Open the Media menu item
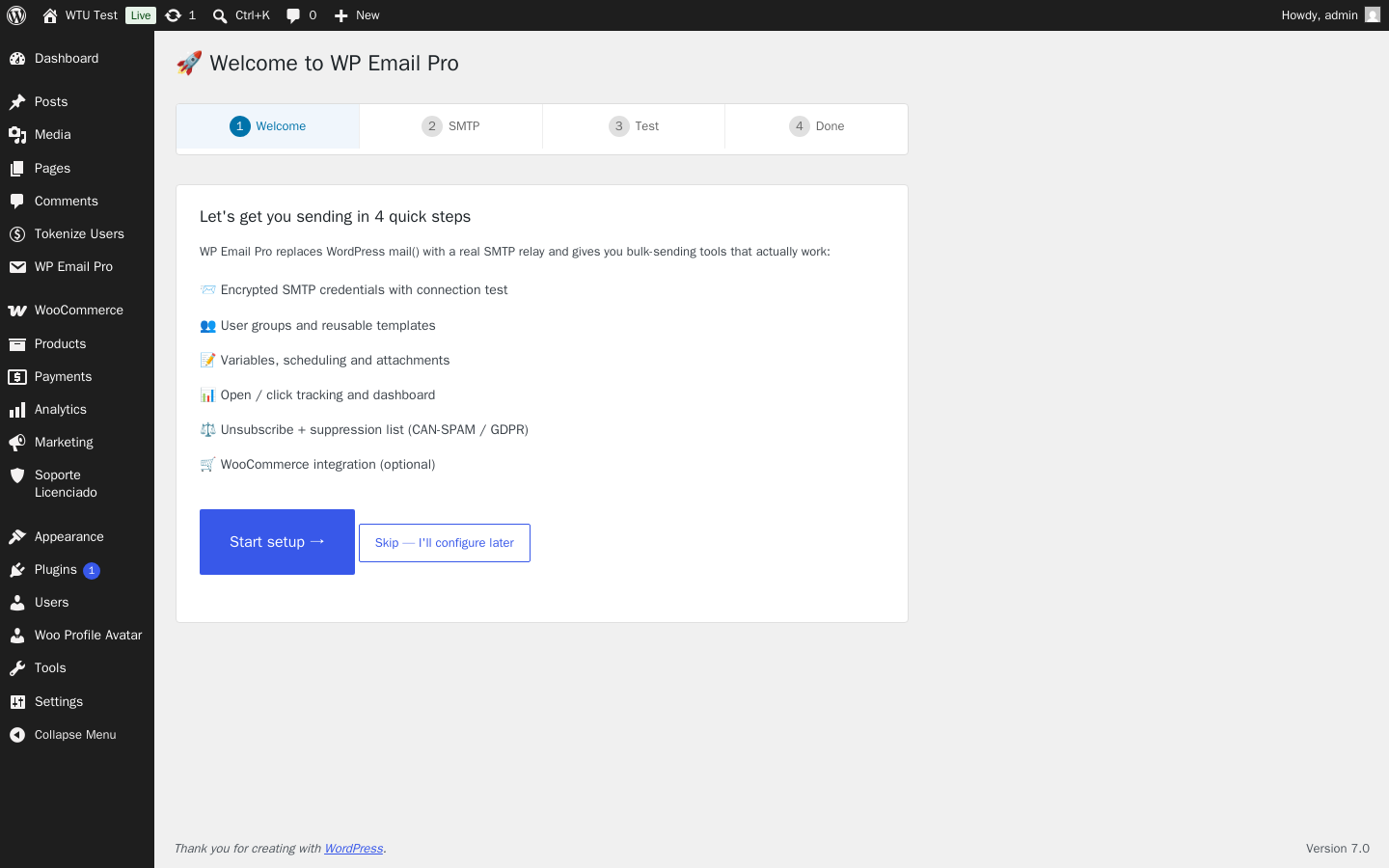The image size is (1389, 868). click(77, 135)
